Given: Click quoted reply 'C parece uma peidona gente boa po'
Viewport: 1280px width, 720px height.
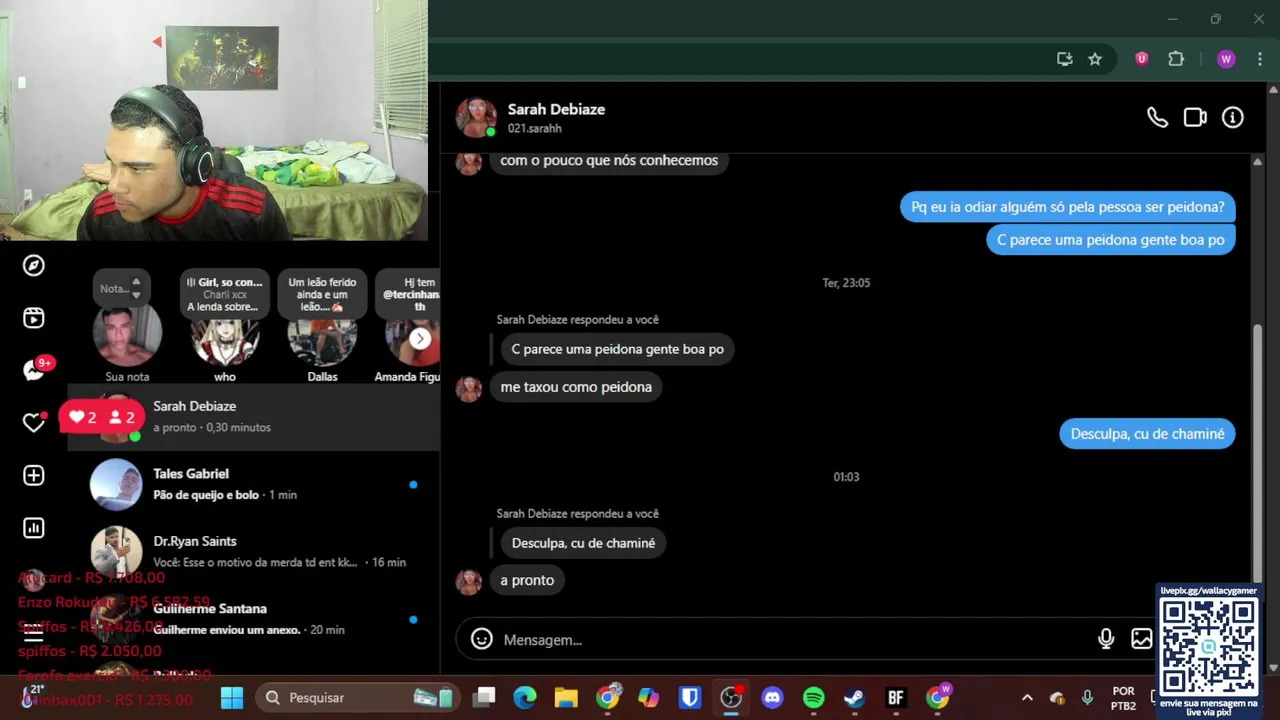Looking at the screenshot, I should point(617,349).
